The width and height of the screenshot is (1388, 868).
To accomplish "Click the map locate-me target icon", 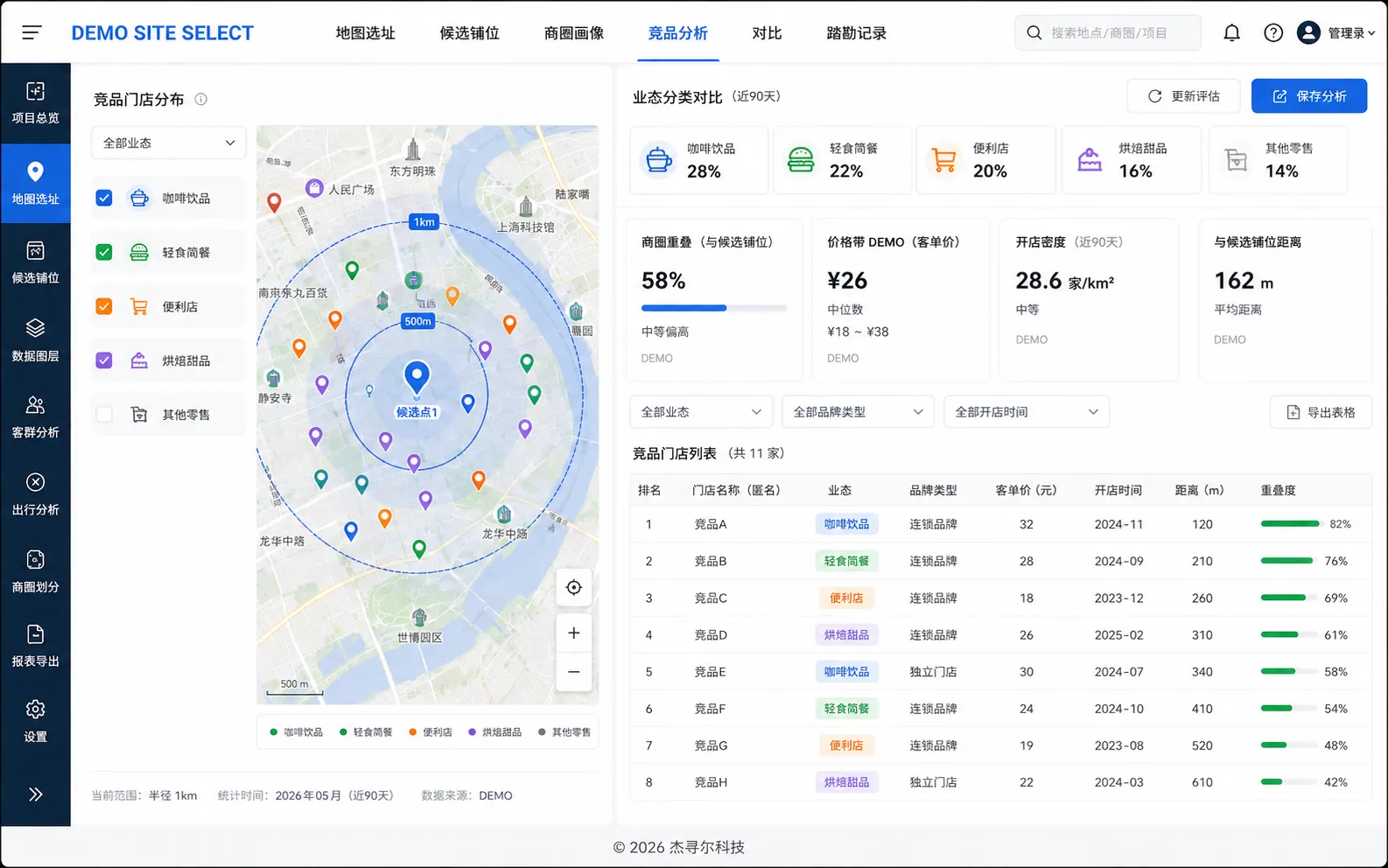I will pos(574,587).
